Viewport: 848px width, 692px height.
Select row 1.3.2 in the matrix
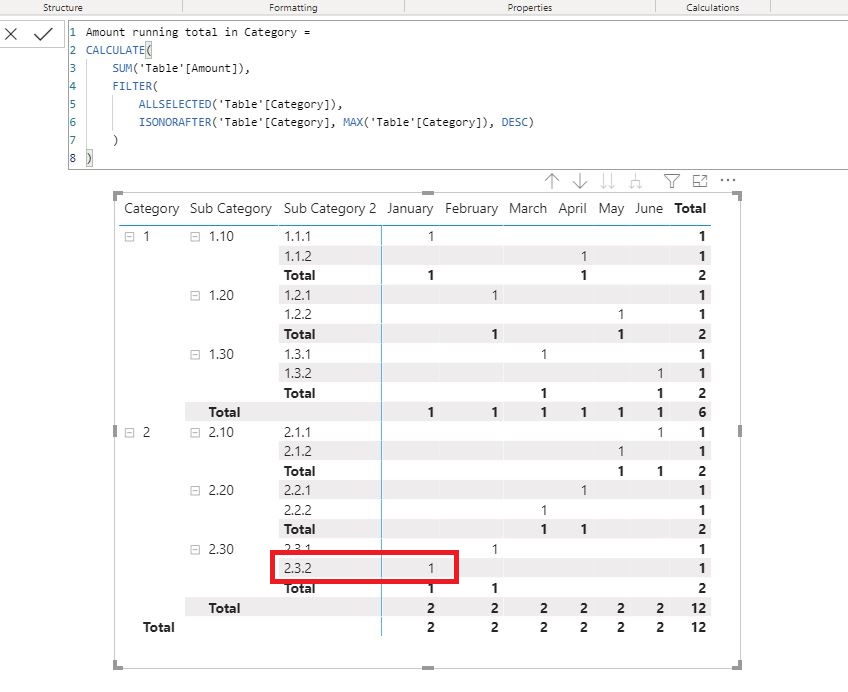coord(297,373)
